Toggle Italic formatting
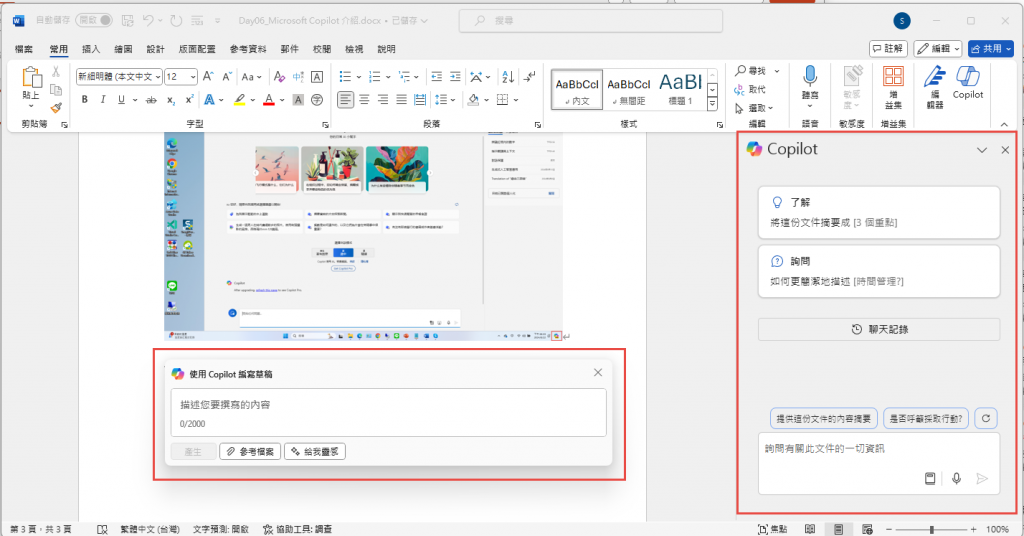The height and width of the screenshot is (536, 1024). click(x=103, y=100)
